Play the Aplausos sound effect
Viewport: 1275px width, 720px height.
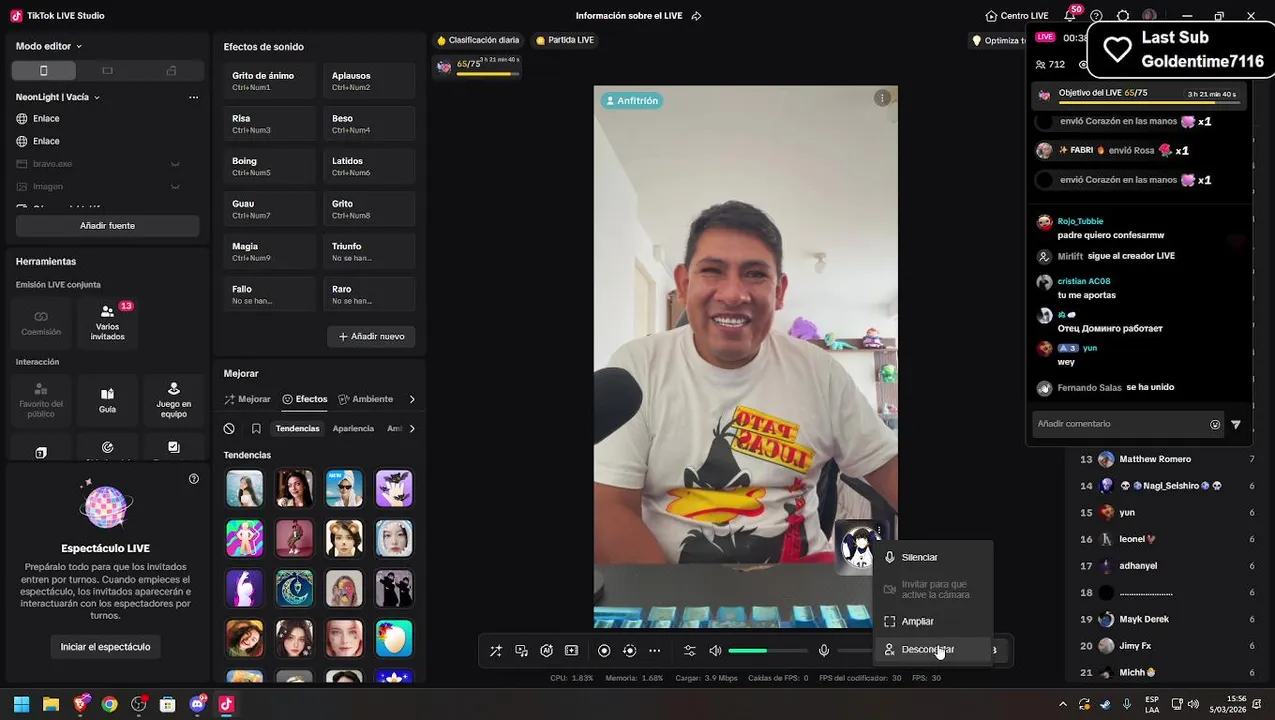(x=369, y=81)
